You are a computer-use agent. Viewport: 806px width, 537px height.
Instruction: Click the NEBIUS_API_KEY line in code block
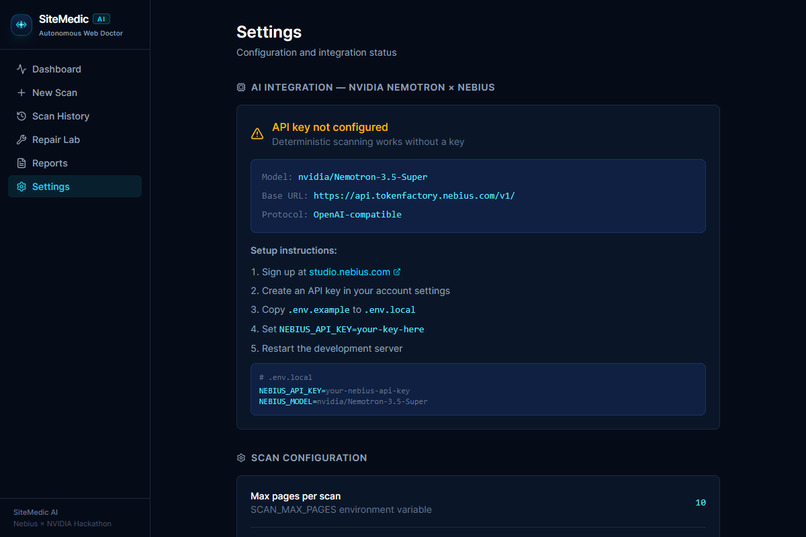[334, 391]
